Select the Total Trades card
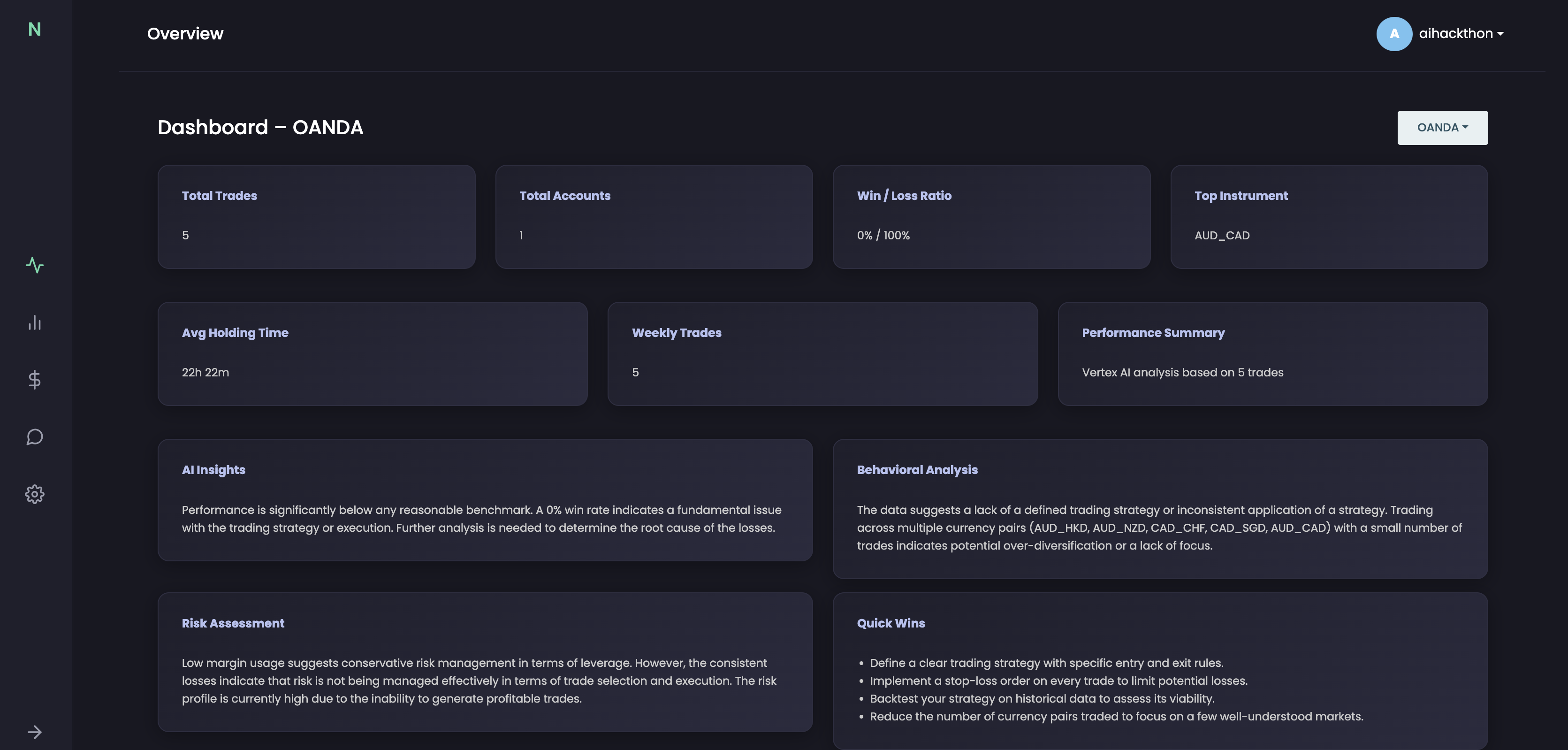The height and width of the screenshot is (750, 1568). click(316, 217)
